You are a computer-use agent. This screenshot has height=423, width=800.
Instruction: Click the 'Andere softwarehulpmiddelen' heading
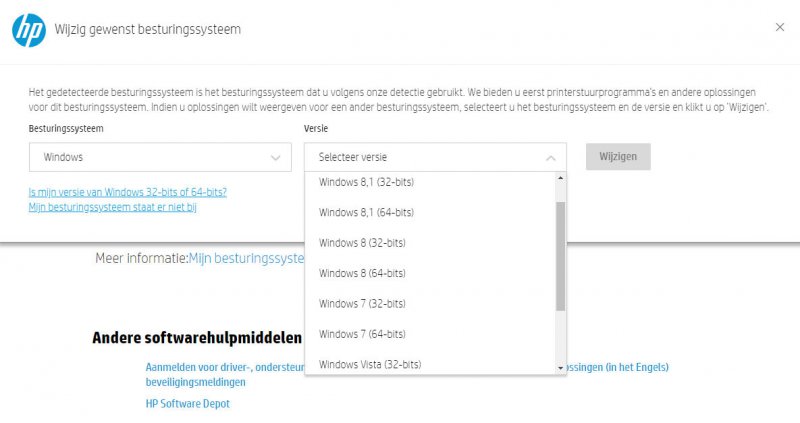(x=197, y=338)
